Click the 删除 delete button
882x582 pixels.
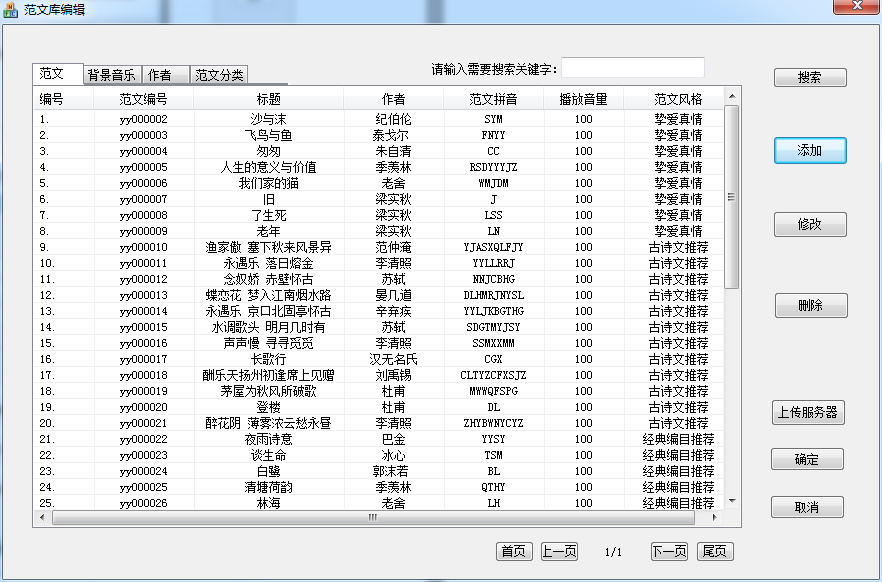coord(809,305)
